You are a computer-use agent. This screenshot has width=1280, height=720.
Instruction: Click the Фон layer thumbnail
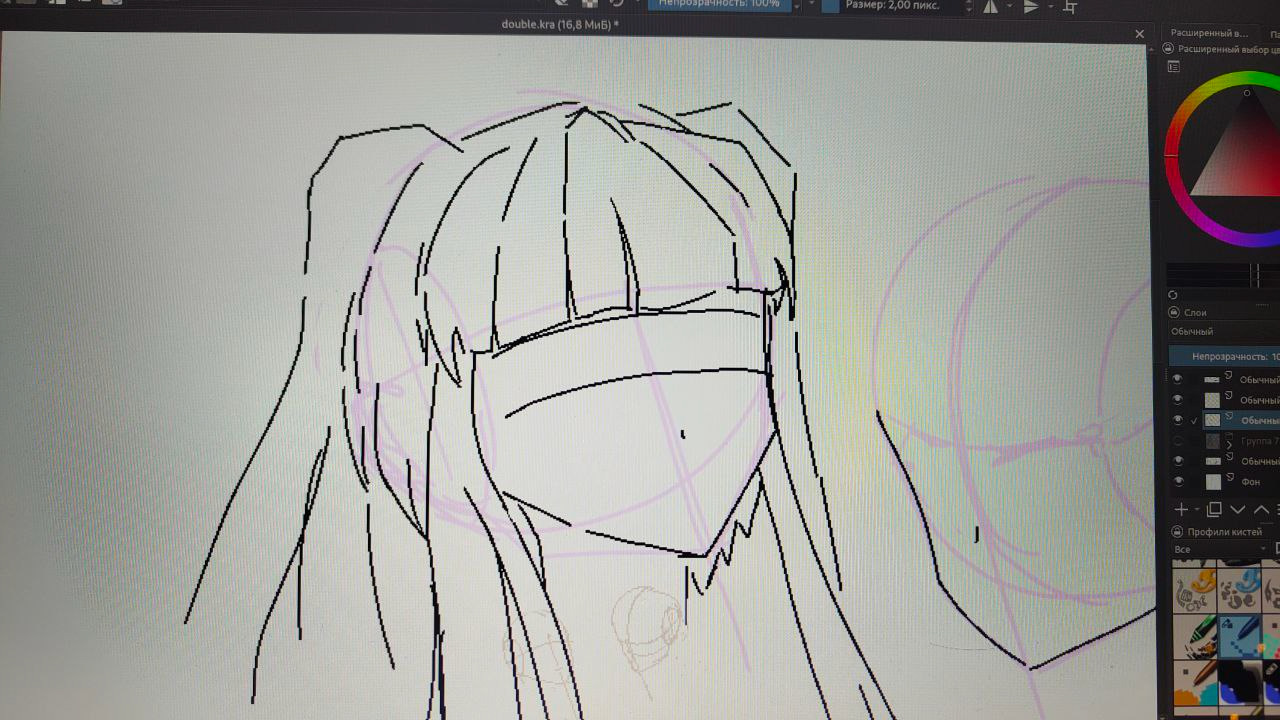[1213, 481]
